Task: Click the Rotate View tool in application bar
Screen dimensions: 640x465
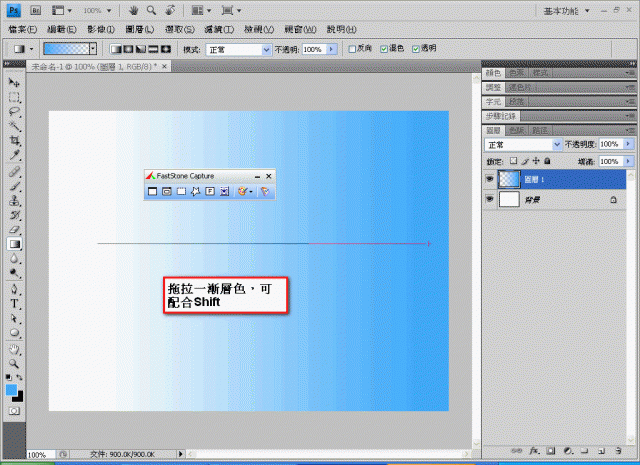Action: 170,11
